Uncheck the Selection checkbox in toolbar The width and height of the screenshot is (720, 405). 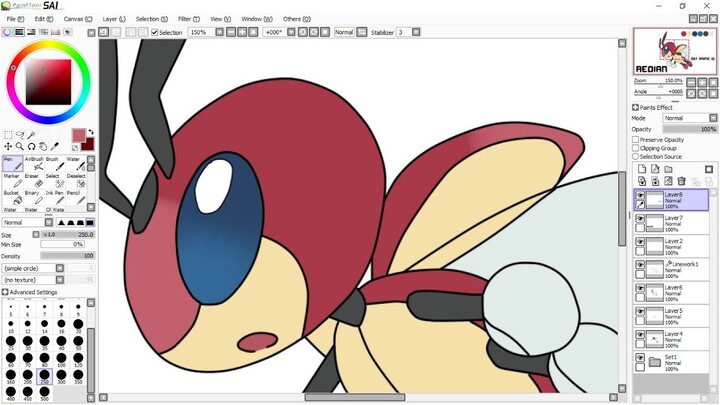[x=155, y=32]
